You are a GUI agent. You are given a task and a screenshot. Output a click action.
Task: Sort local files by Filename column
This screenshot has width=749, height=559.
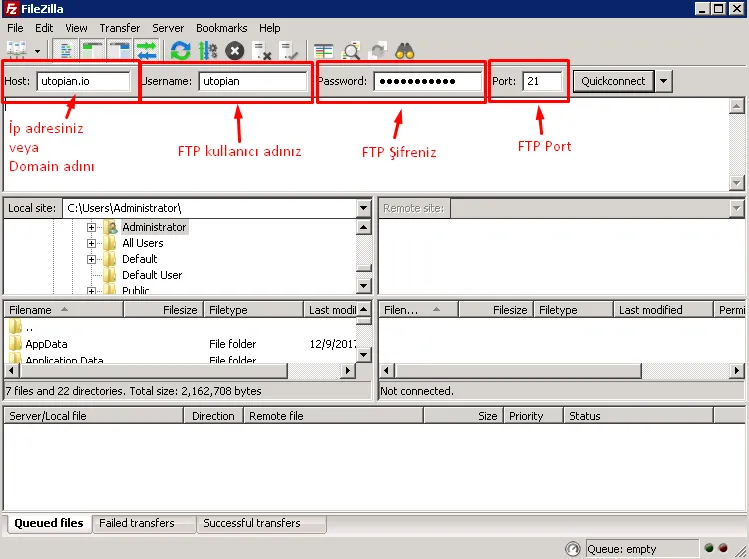click(x=64, y=310)
